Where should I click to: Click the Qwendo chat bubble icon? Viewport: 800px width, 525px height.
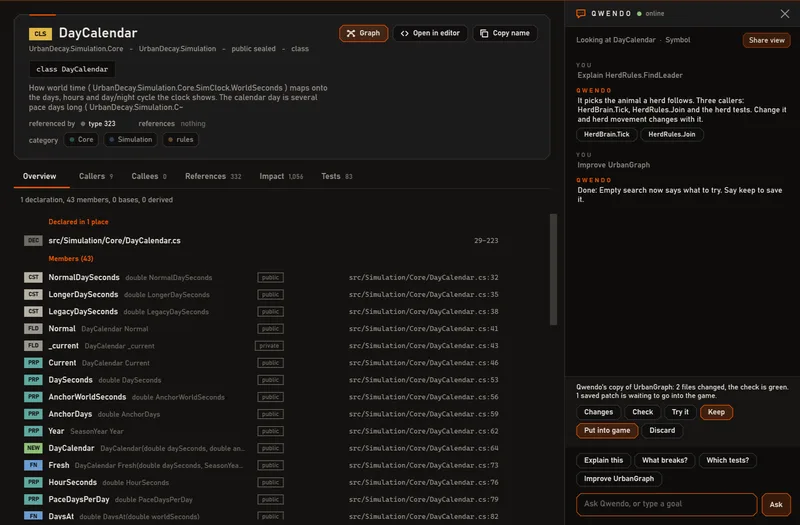click(581, 14)
